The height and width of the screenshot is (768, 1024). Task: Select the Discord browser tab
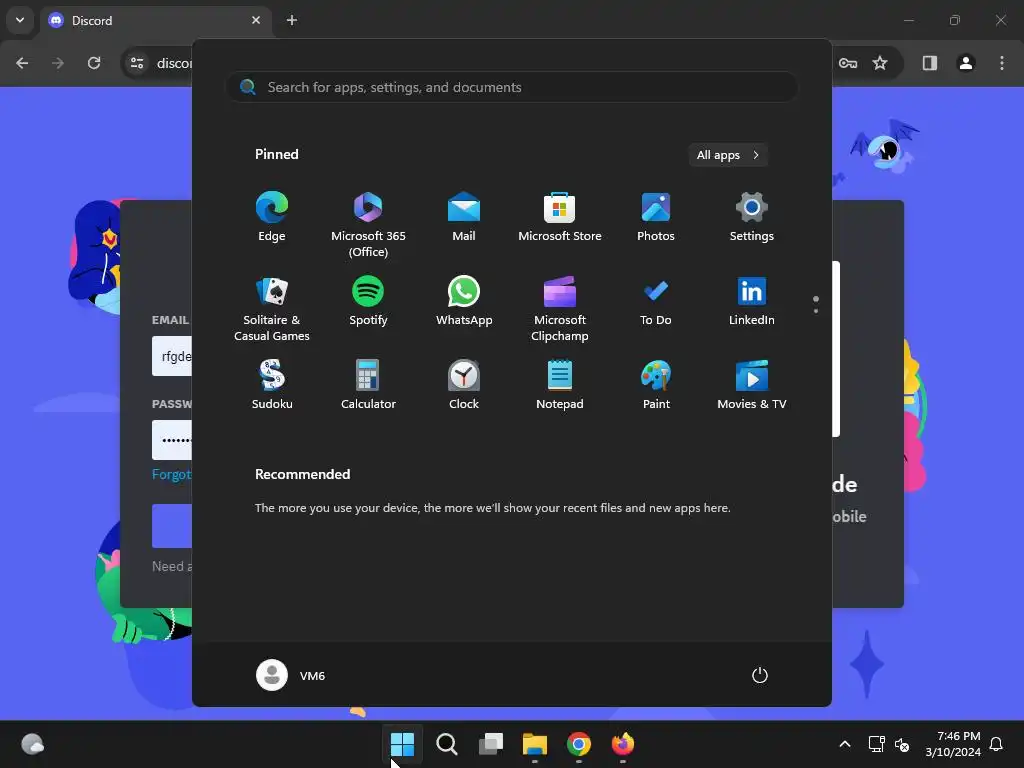click(x=155, y=20)
